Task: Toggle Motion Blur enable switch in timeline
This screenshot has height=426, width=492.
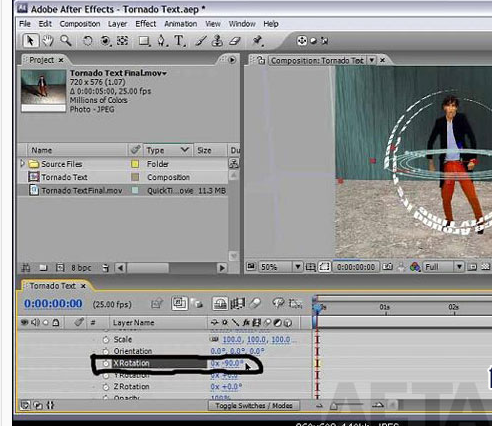Action: tap(255, 303)
